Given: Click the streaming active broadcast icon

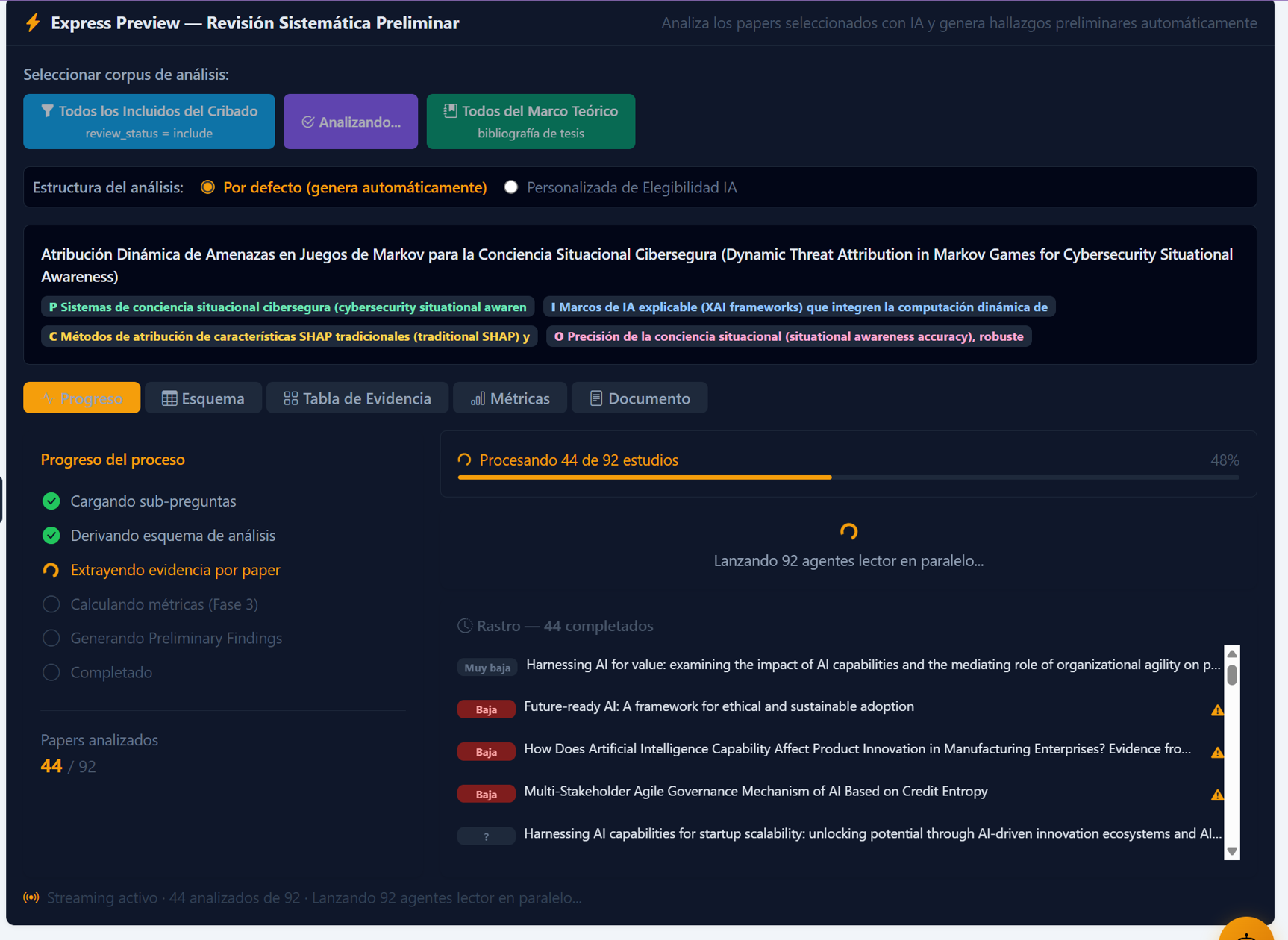Looking at the screenshot, I should (31, 897).
